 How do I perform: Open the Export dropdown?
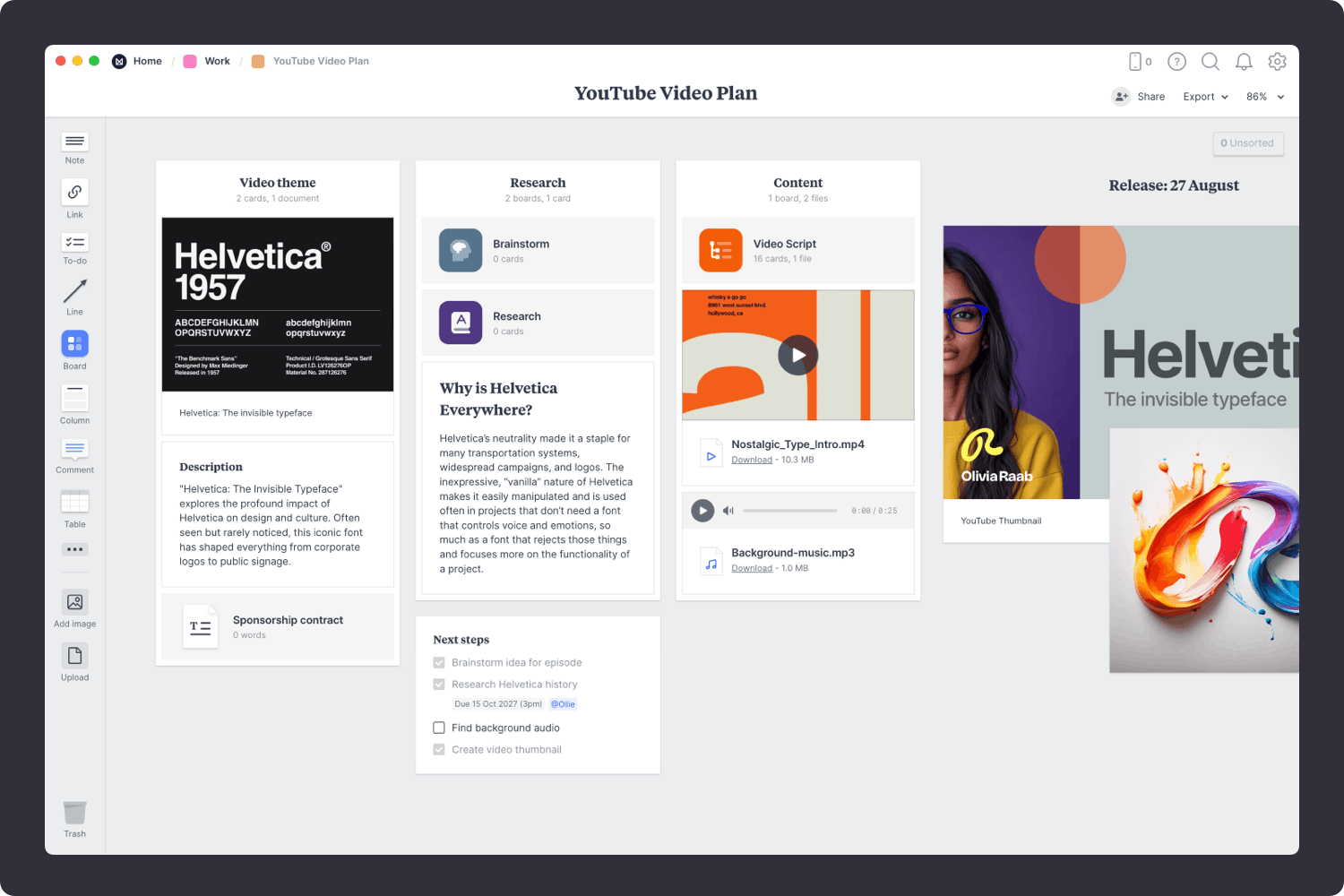[1205, 96]
